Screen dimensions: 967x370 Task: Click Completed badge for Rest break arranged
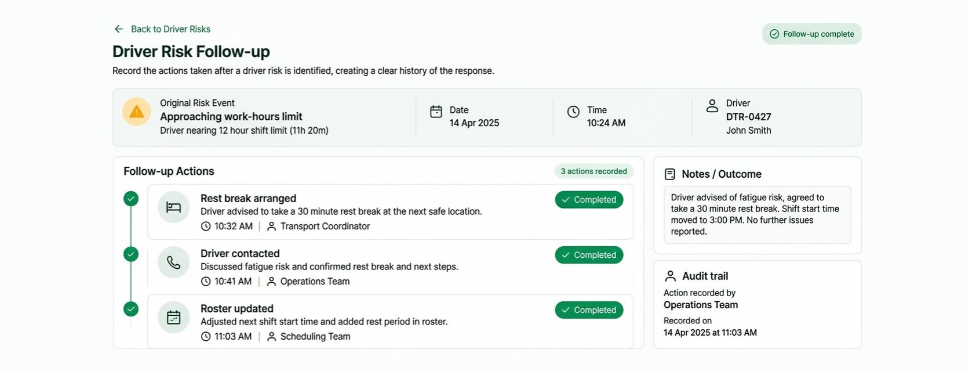(x=589, y=200)
